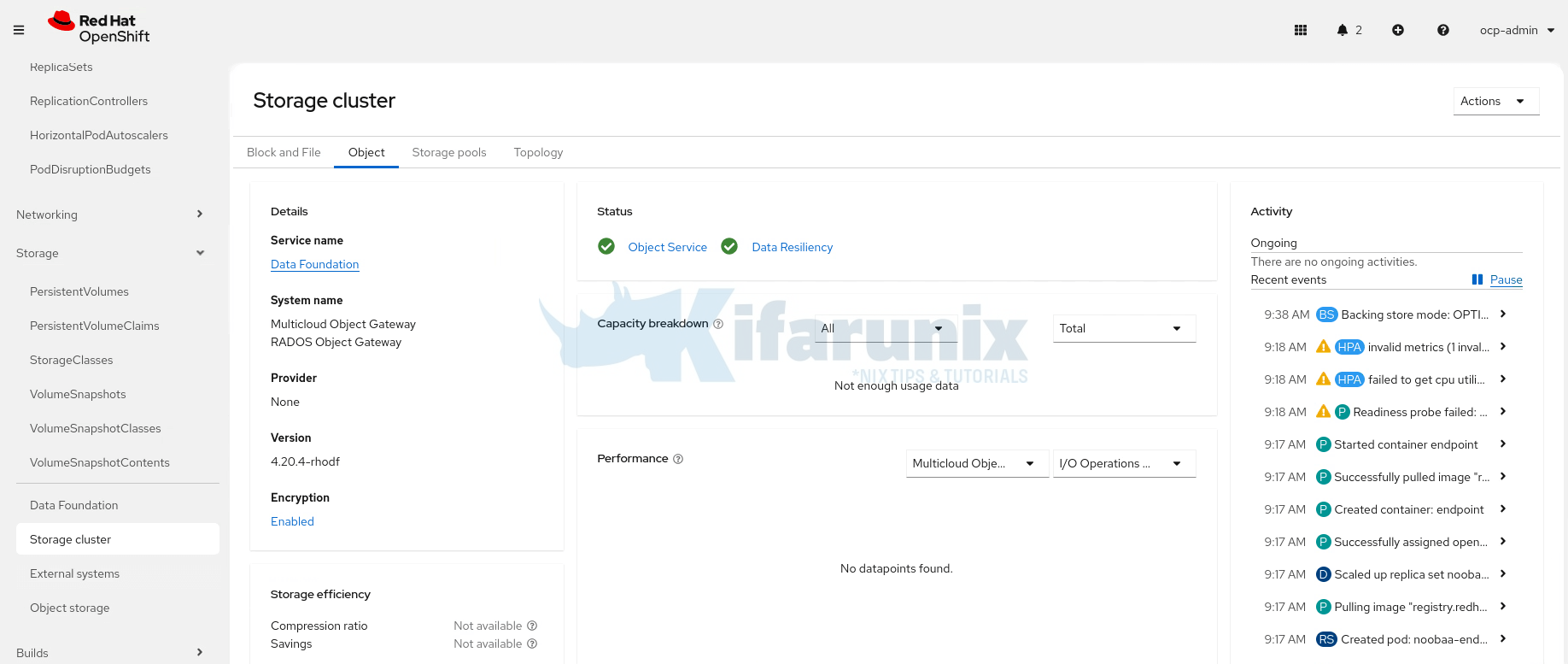Expand the Created container: endpoint event
The width and height of the screenshot is (1568, 664).
(x=1503, y=509)
